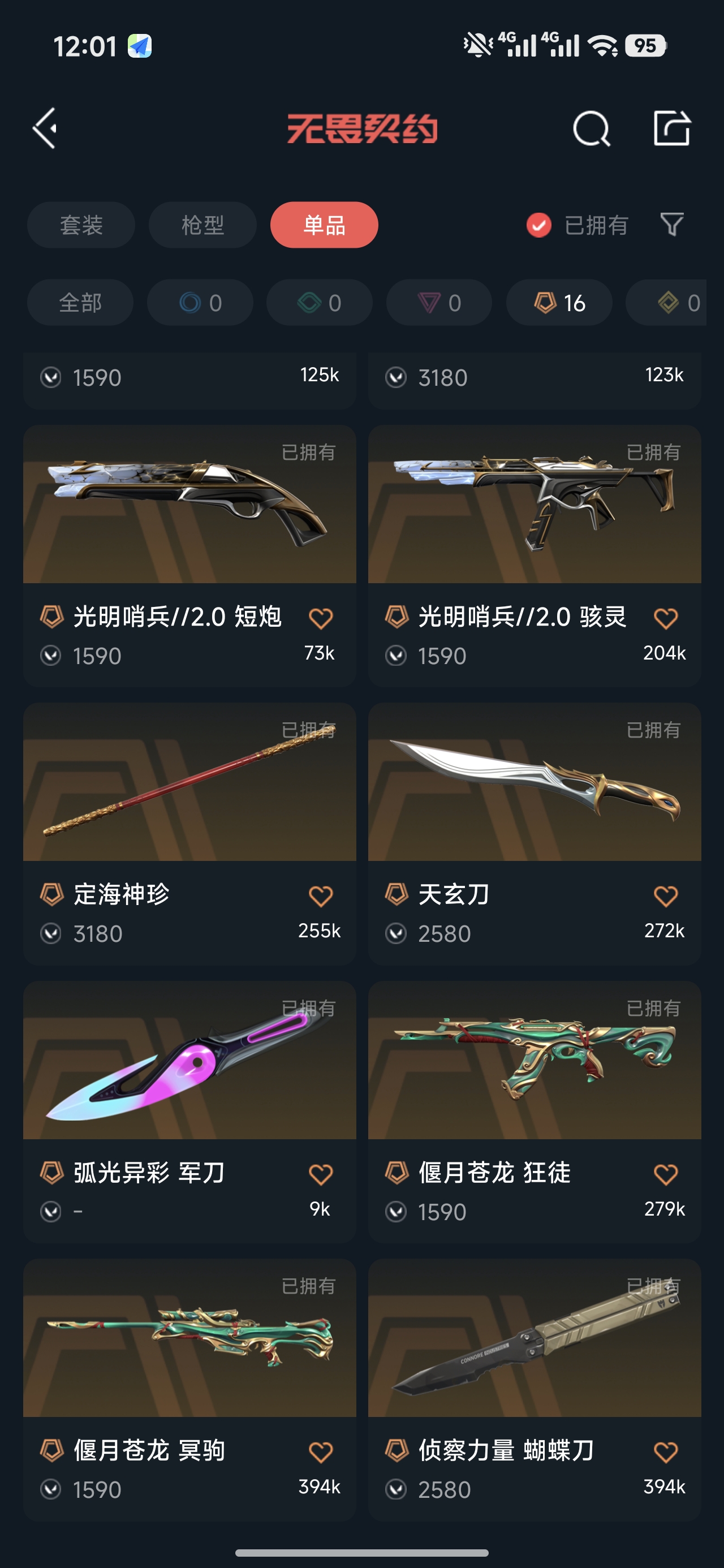Select the blue circle tier filter
The height and width of the screenshot is (1568, 724).
pyautogui.click(x=200, y=303)
